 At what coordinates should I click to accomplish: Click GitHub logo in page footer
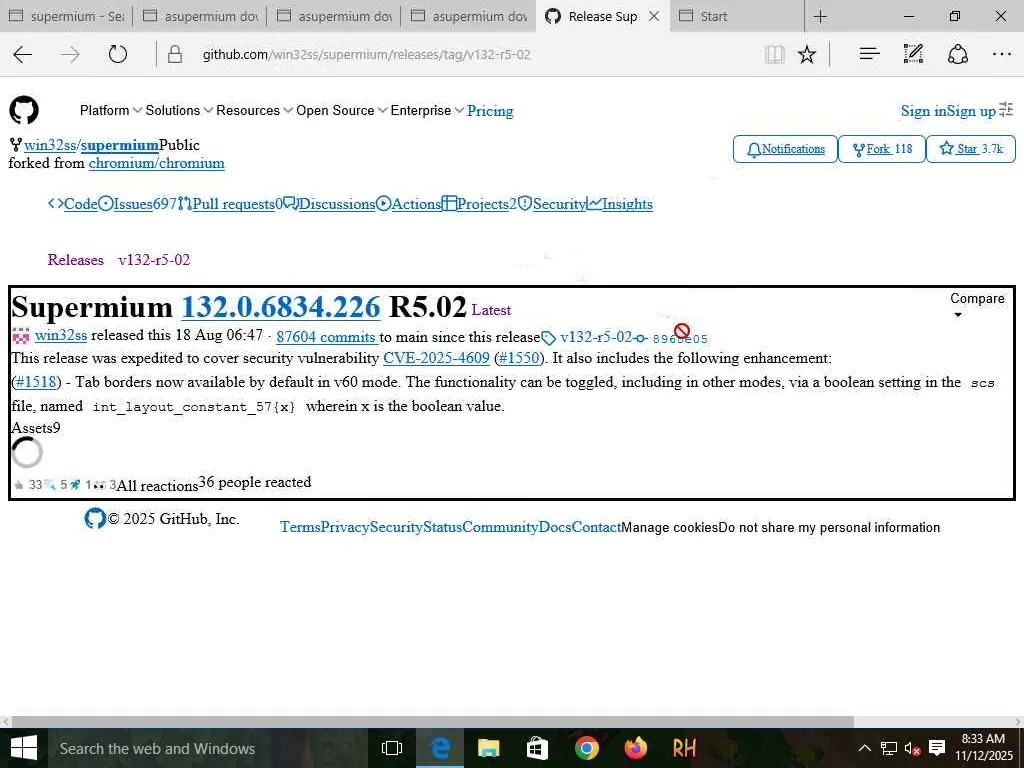coord(95,519)
